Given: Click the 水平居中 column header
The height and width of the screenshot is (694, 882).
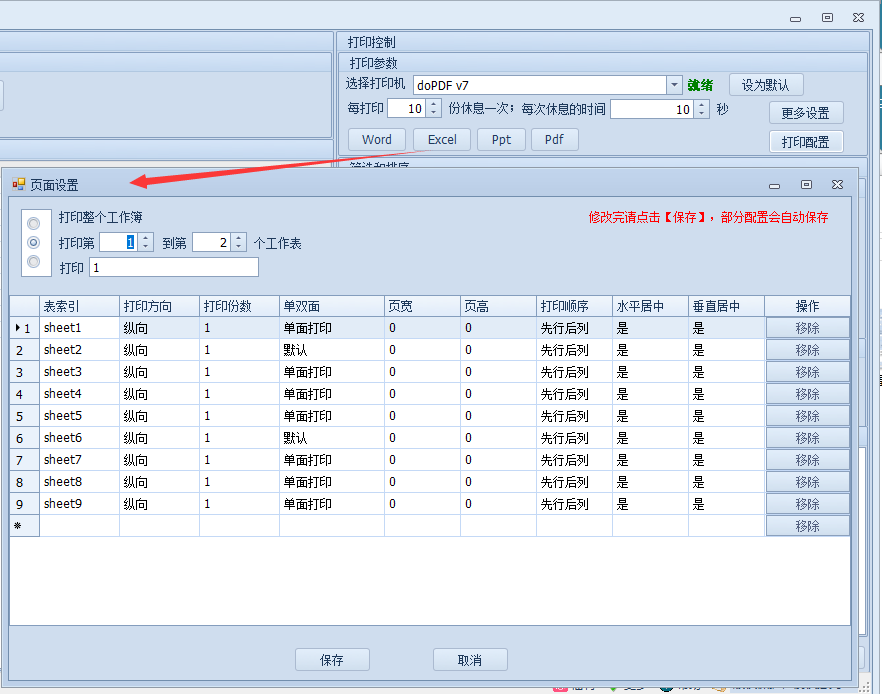Looking at the screenshot, I should [650, 306].
